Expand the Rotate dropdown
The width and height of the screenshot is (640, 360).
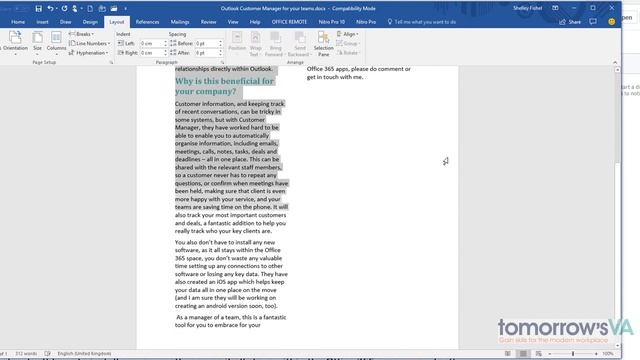pos(348,53)
